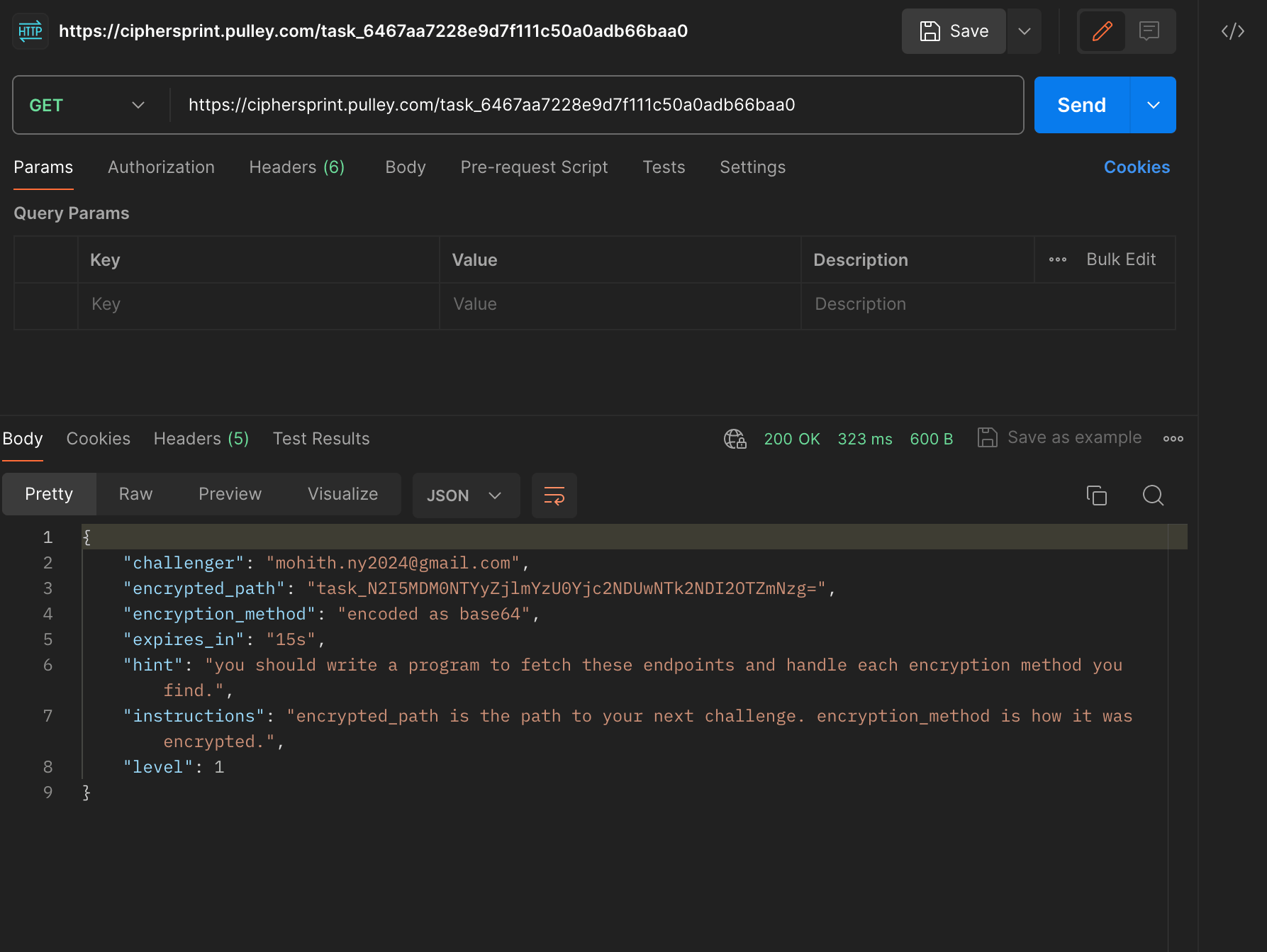
Task: Click the "encoded as base64" value
Action: pyautogui.click(x=434, y=614)
